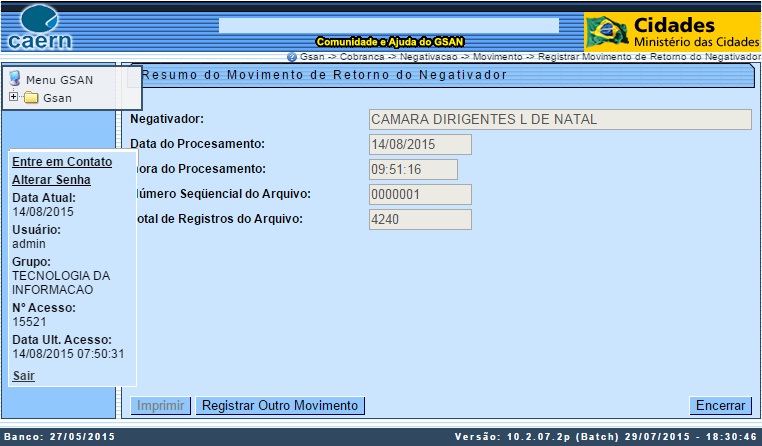Click the CAERN logo
The image size is (762, 446).
pos(40,27)
